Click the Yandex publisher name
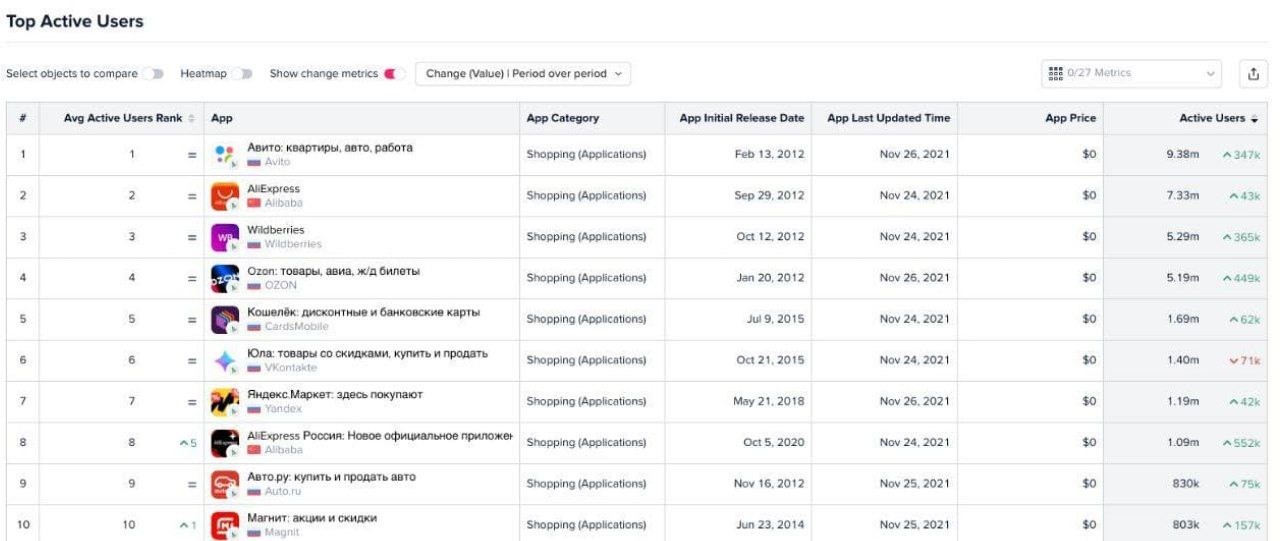 283,408
